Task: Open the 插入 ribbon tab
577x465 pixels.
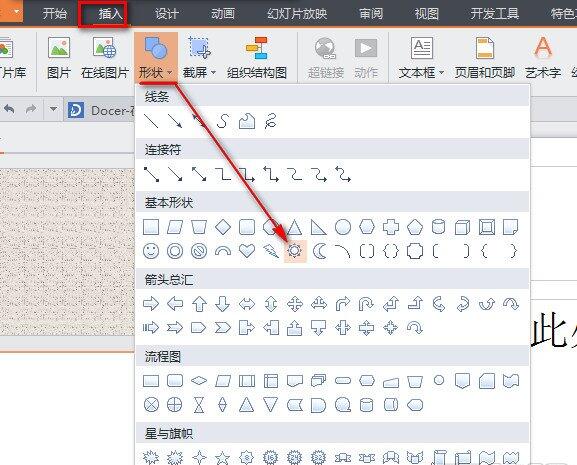Action: pos(110,14)
